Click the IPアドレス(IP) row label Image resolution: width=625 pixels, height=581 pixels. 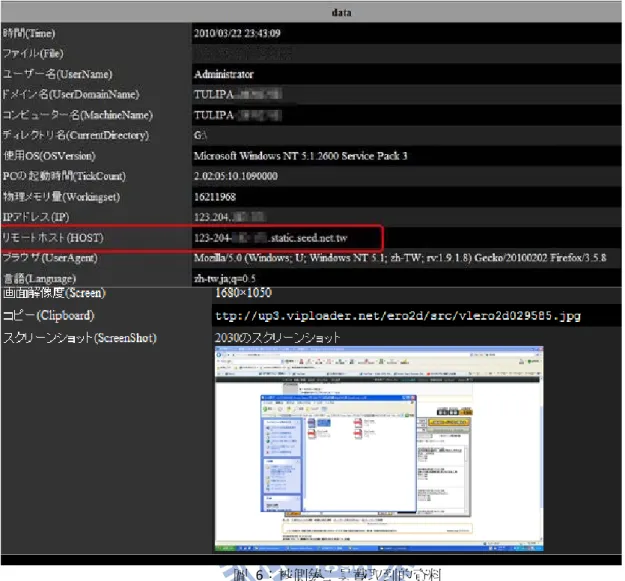click(x=36, y=218)
